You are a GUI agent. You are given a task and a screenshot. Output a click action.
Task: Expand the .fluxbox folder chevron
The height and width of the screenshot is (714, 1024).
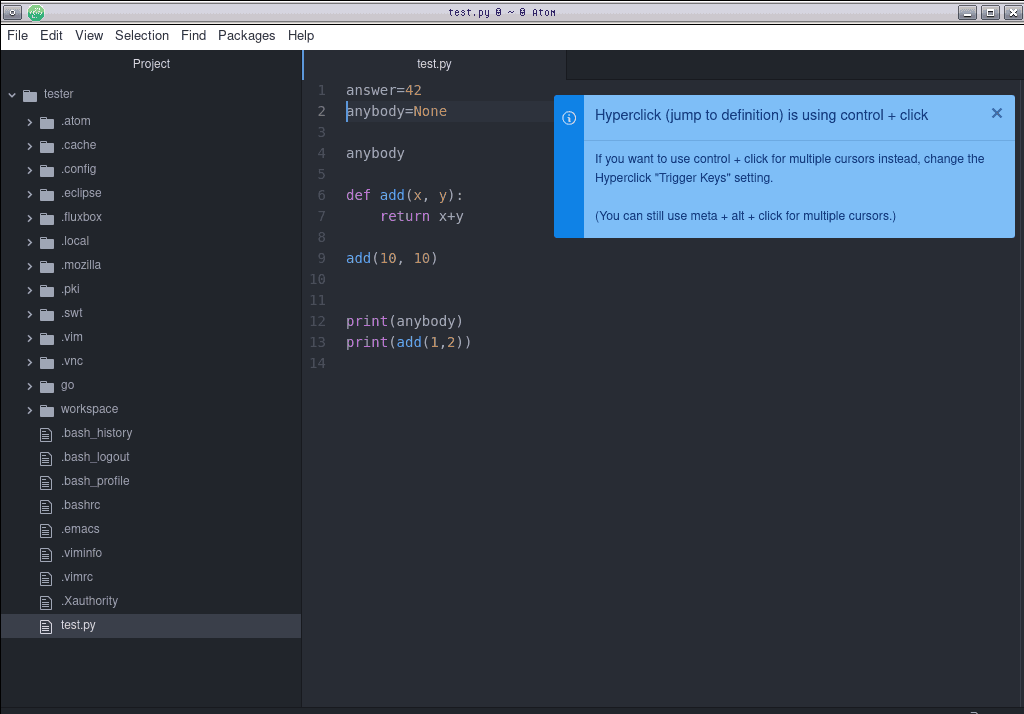(29, 218)
